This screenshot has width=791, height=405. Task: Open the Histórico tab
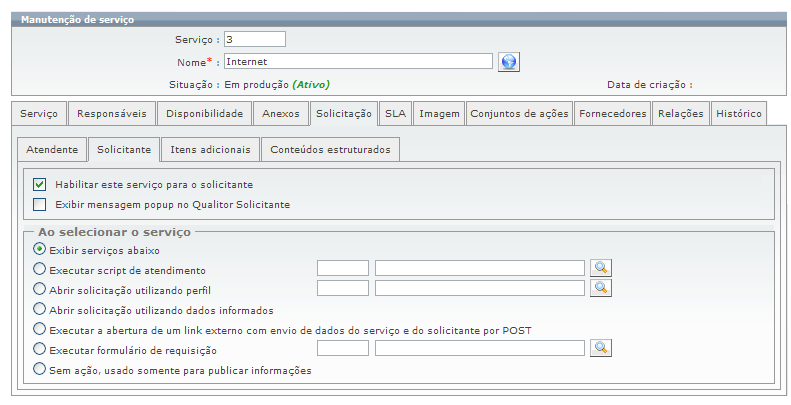pyautogui.click(x=739, y=114)
